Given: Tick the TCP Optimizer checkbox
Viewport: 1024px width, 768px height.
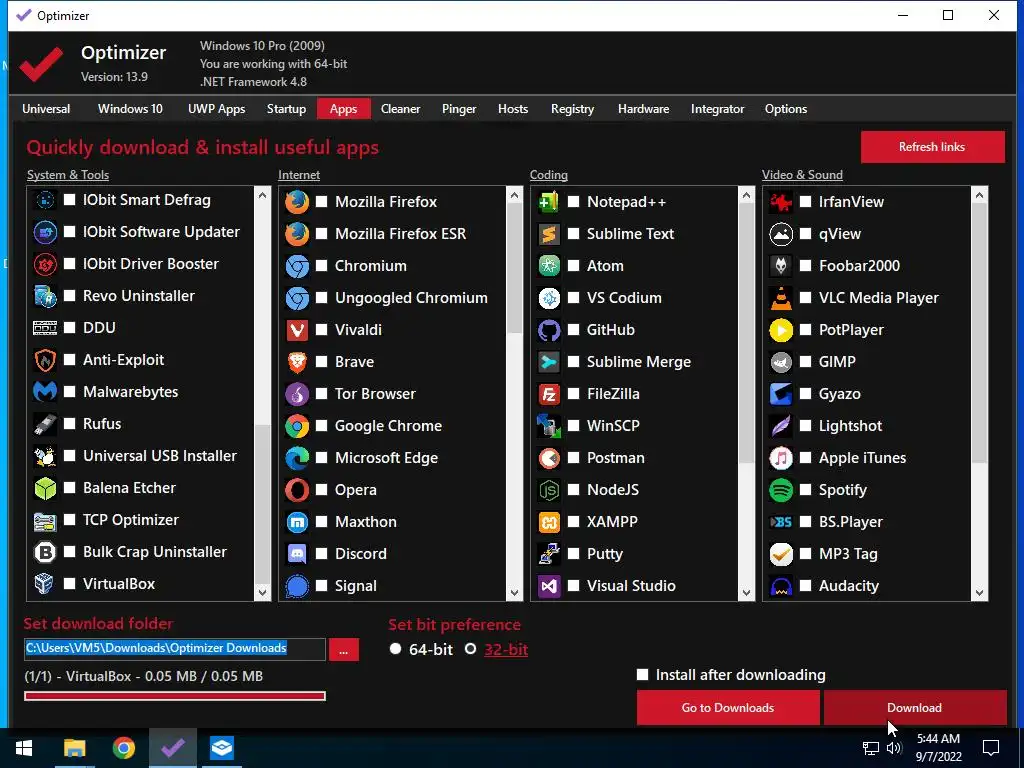Looking at the screenshot, I should (x=70, y=520).
